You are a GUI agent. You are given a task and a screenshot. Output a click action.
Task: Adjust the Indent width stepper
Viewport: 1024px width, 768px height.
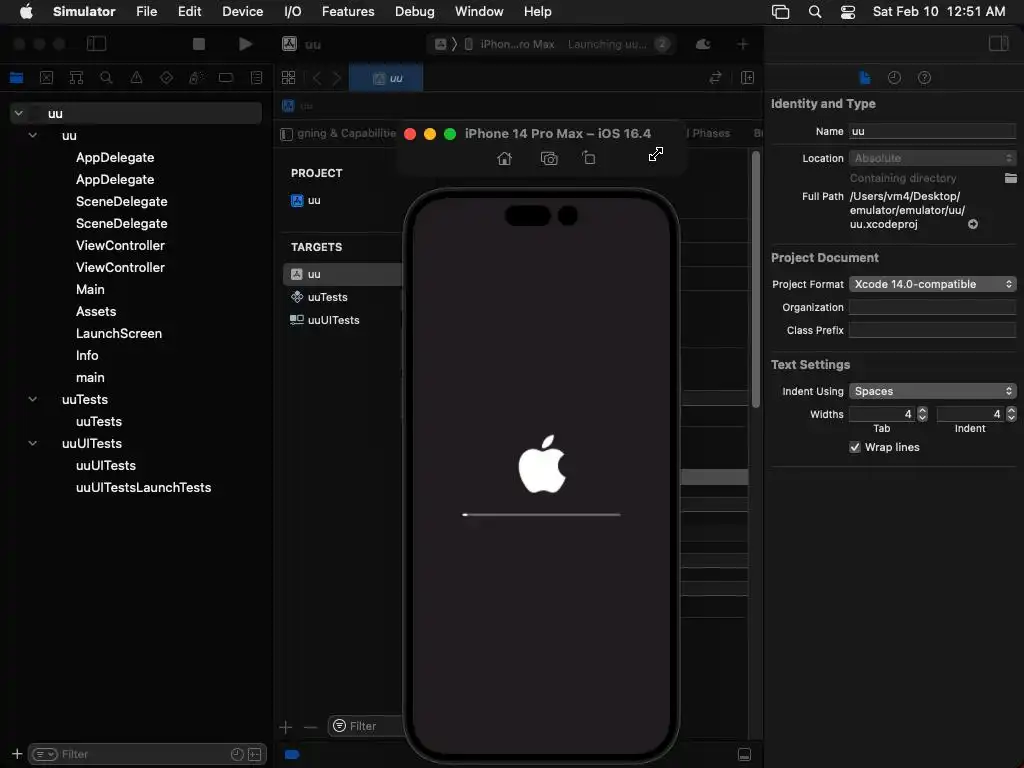pyautogui.click(x=1011, y=414)
